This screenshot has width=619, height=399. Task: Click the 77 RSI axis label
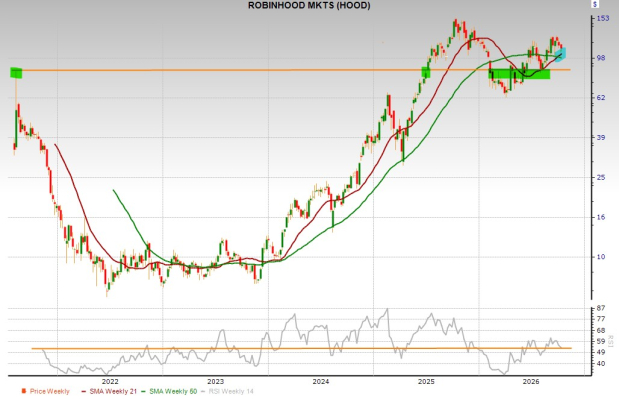tap(601, 318)
